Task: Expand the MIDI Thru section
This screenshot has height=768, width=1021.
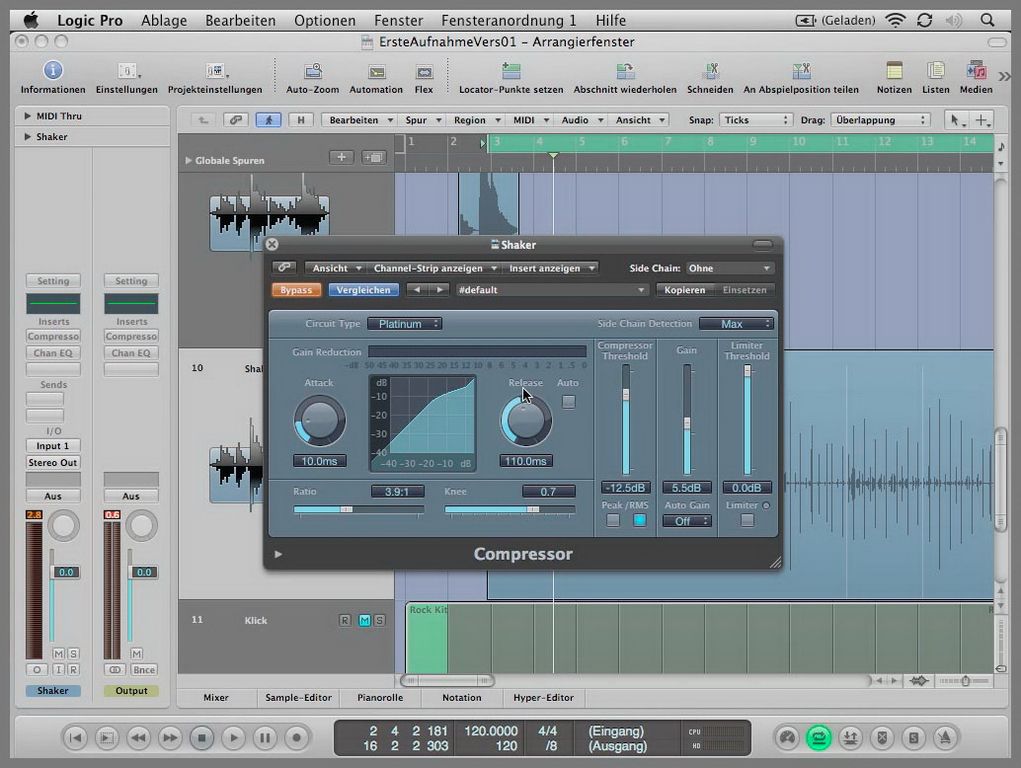Action: pyautogui.click(x=27, y=116)
